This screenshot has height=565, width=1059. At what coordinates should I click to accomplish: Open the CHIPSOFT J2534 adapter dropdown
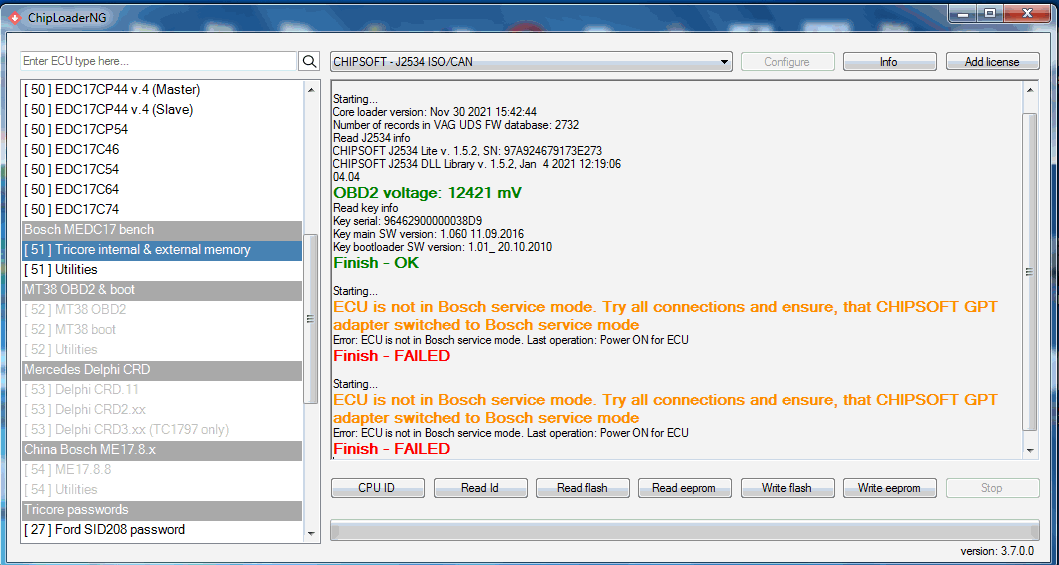[x=531, y=62]
